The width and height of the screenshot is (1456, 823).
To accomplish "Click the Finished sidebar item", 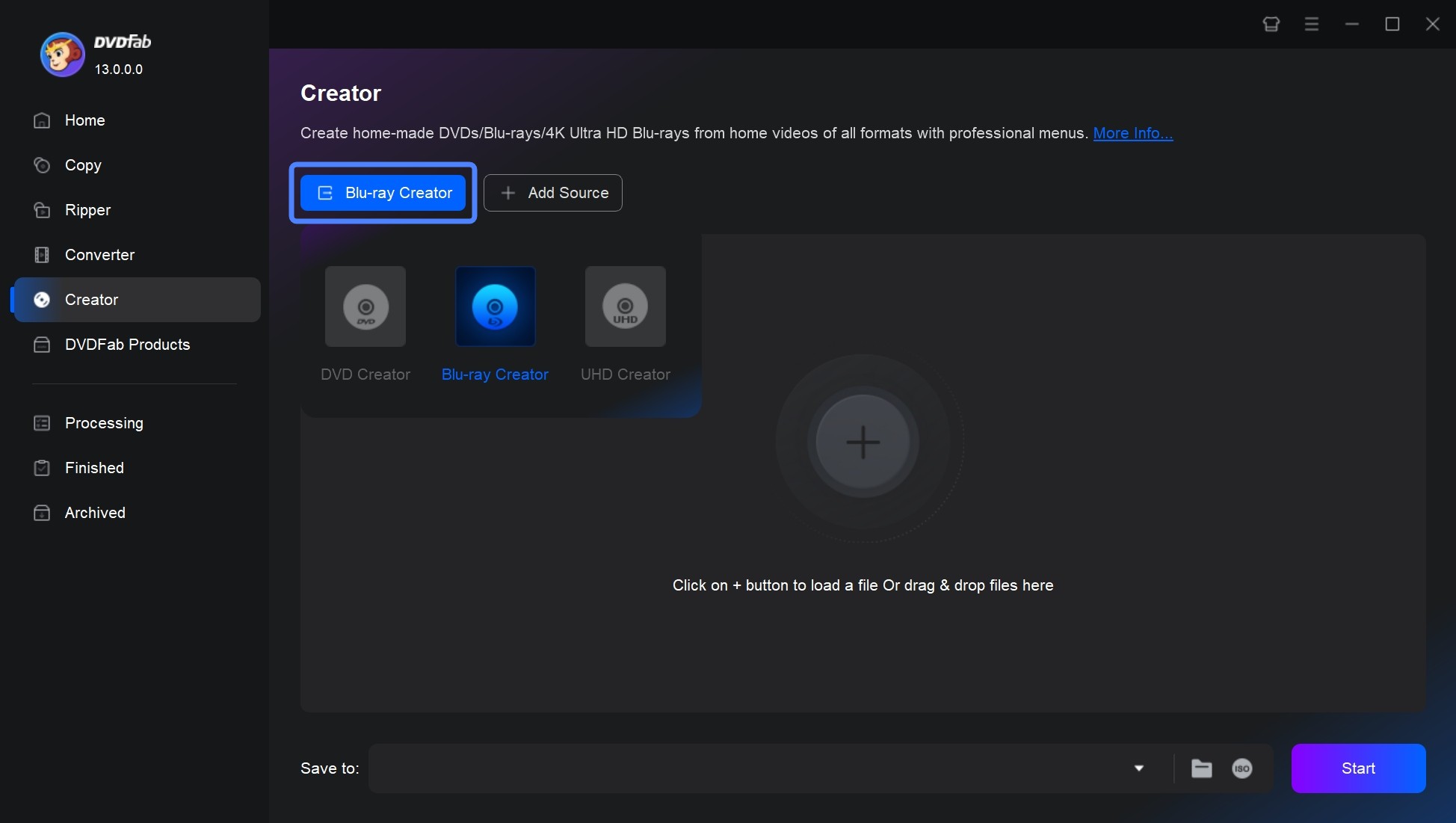I will coord(94,467).
